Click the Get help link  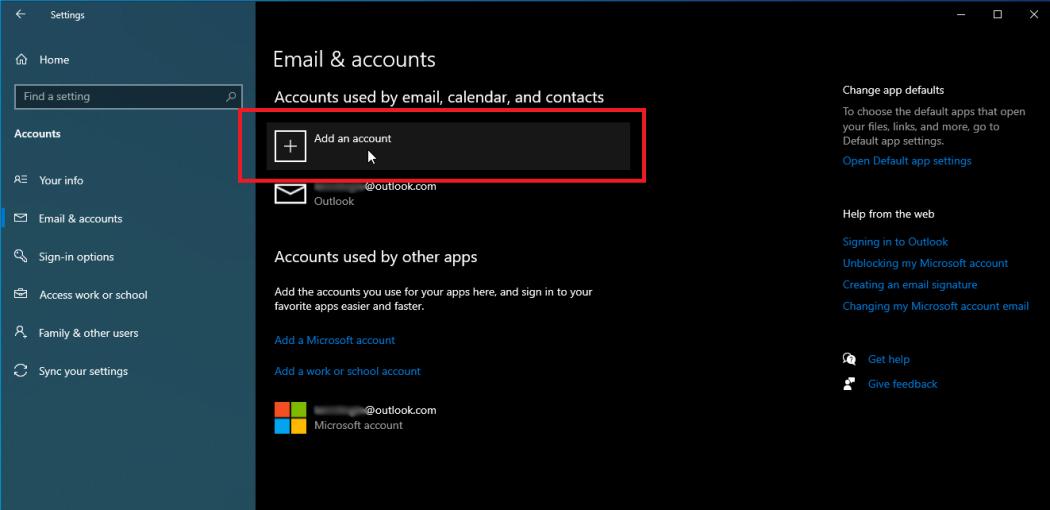coord(889,359)
